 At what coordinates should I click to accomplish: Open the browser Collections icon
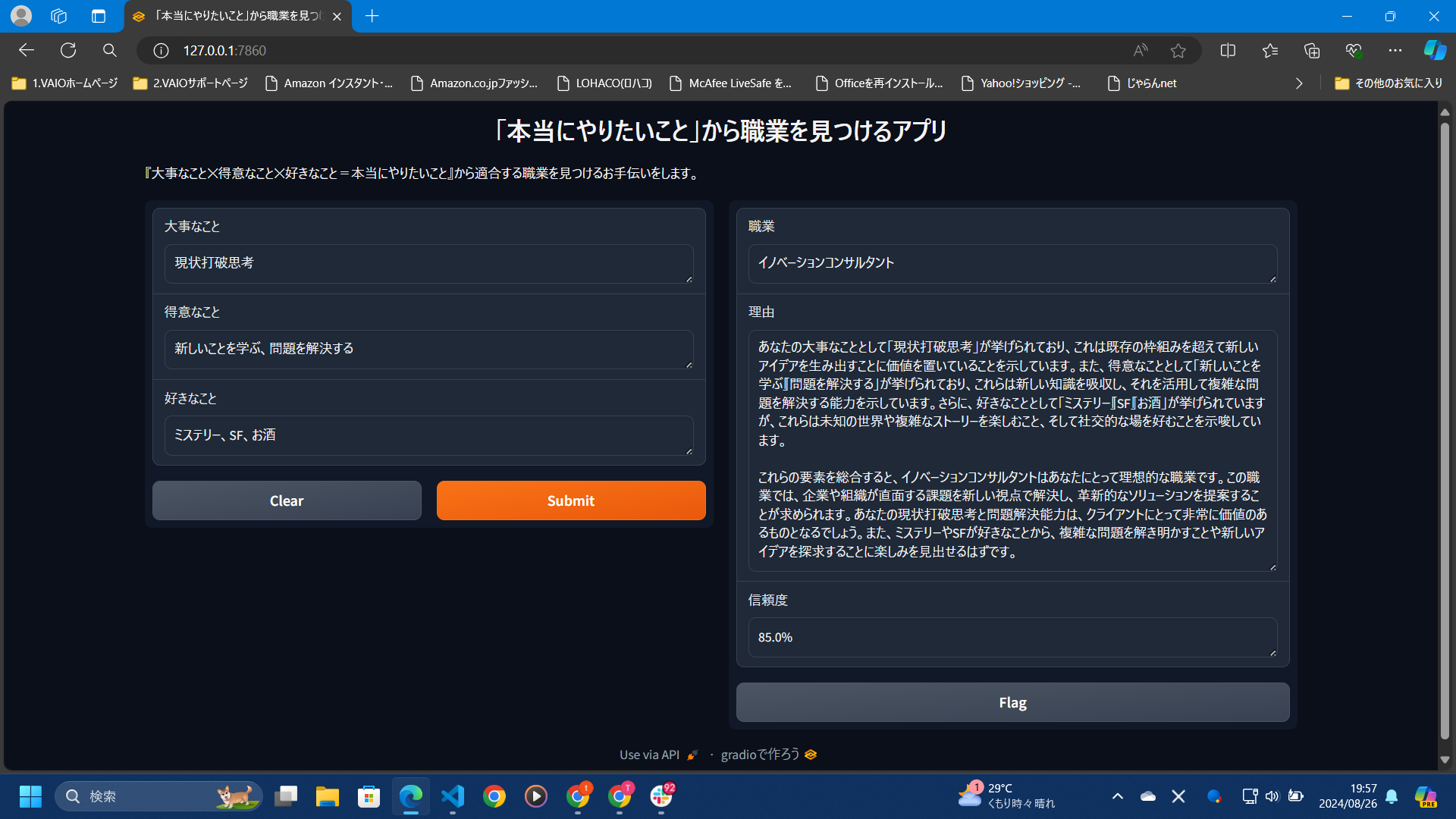point(1312,50)
